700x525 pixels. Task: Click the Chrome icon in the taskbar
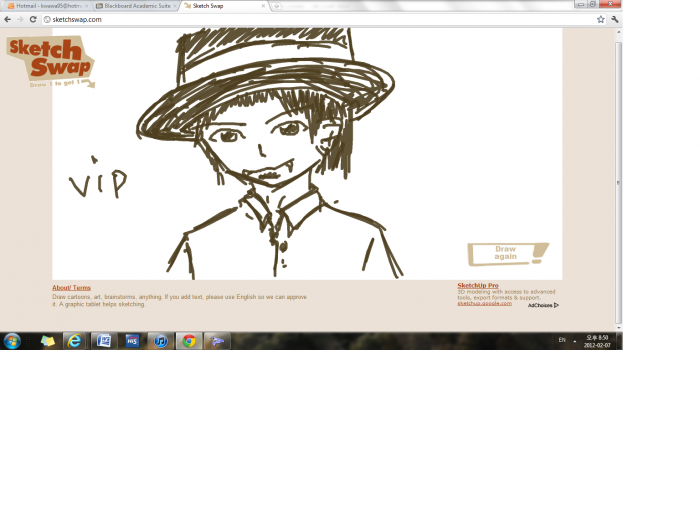click(x=188, y=341)
